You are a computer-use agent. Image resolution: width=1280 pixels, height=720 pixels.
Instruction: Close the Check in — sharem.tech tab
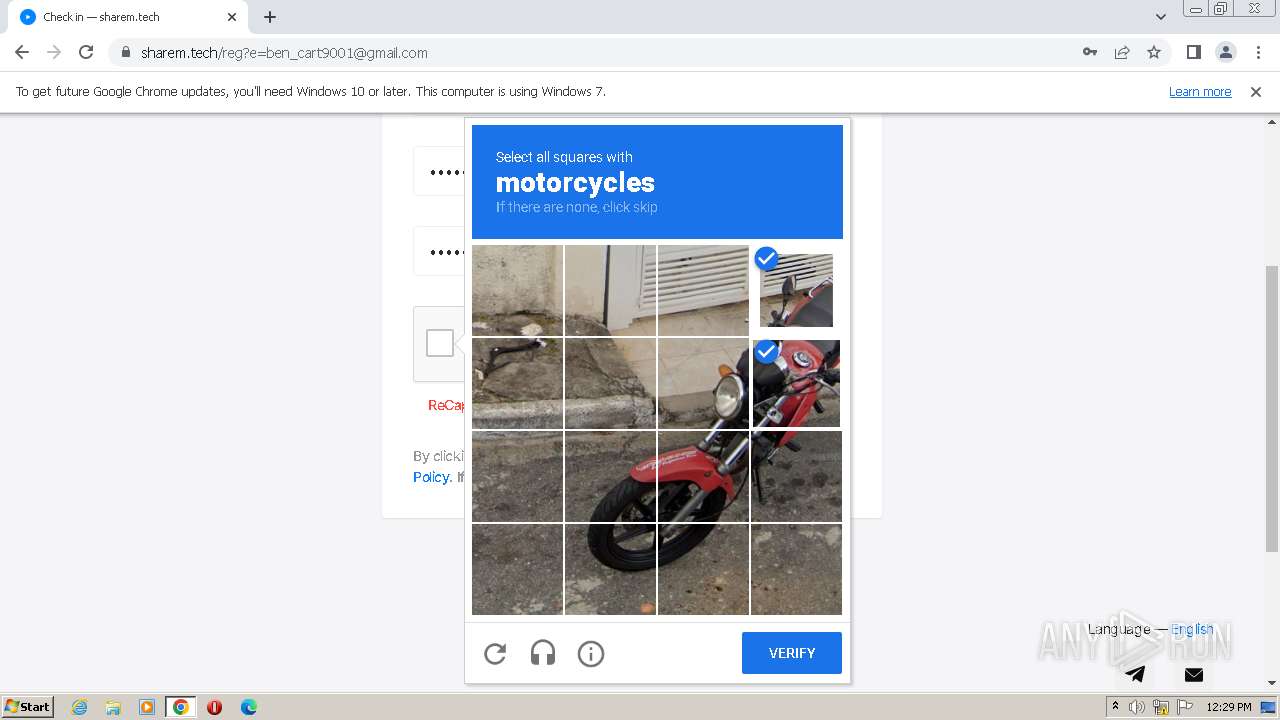click(x=232, y=17)
